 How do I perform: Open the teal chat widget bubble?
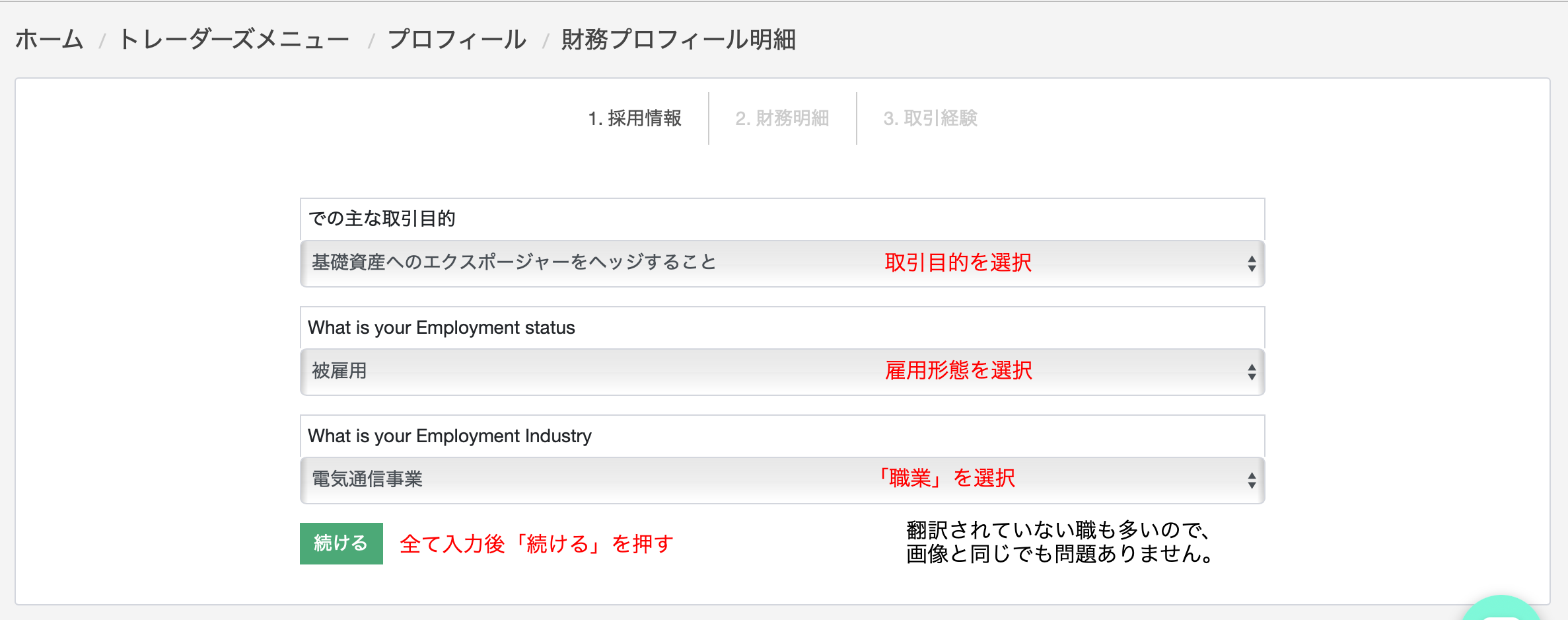coord(1503,609)
